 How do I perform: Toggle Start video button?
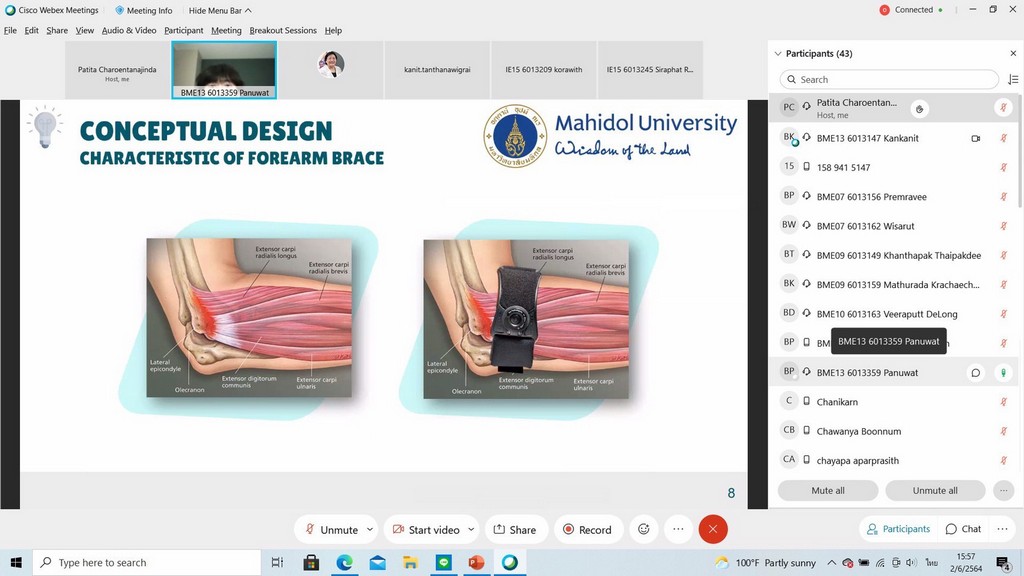426,529
